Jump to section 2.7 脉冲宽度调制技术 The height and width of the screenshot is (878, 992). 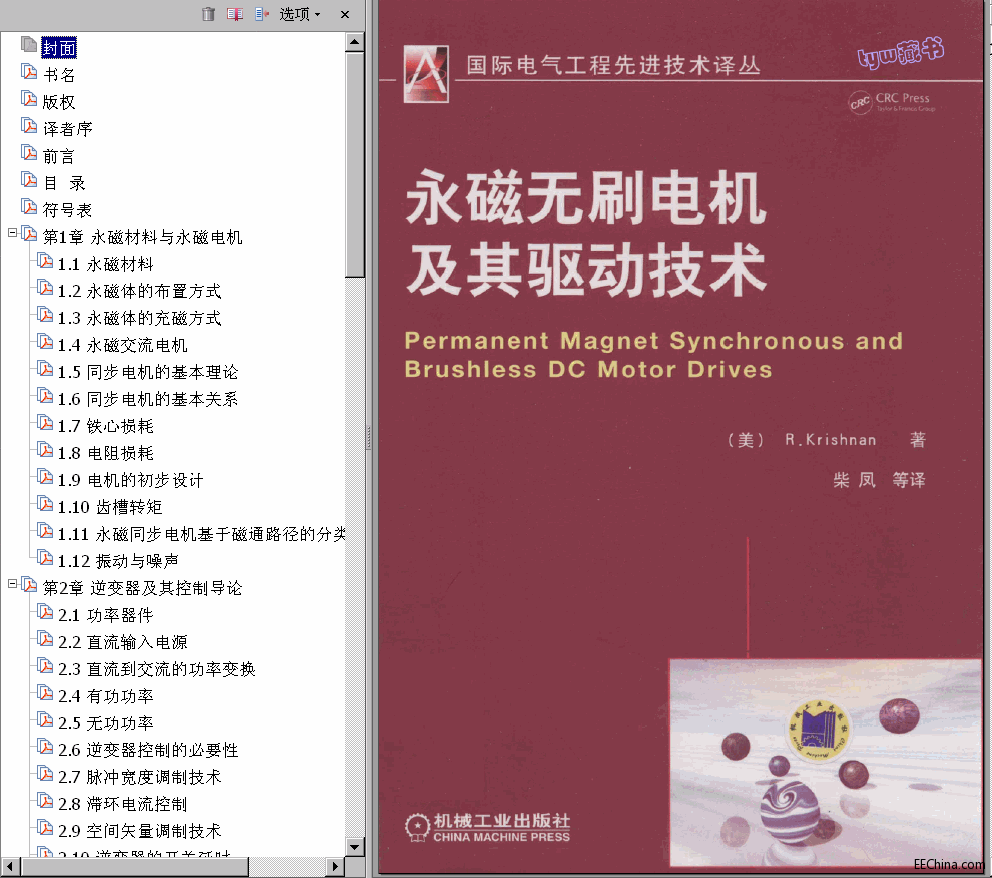(140, 777)
